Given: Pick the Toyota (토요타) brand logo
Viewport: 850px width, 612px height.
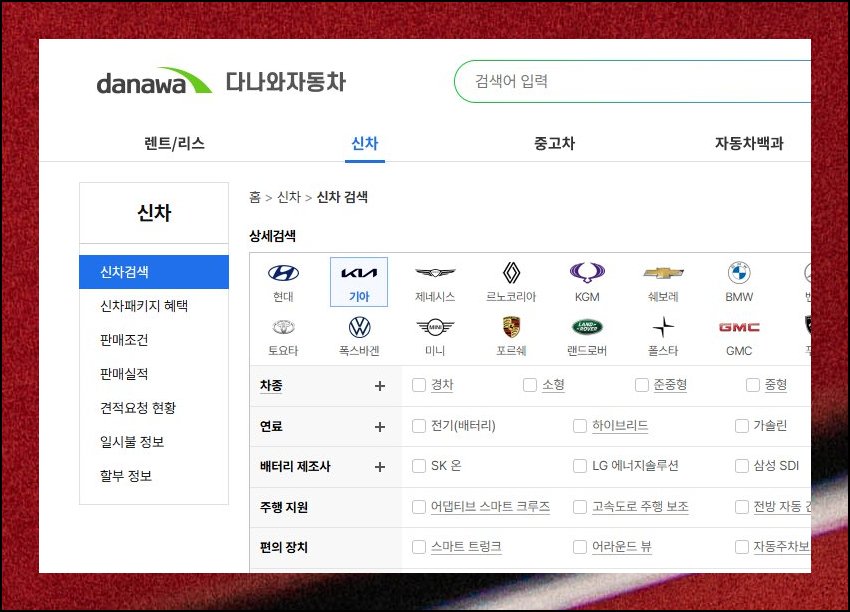Looking at the screenshot, I should [x=283, y=327].
